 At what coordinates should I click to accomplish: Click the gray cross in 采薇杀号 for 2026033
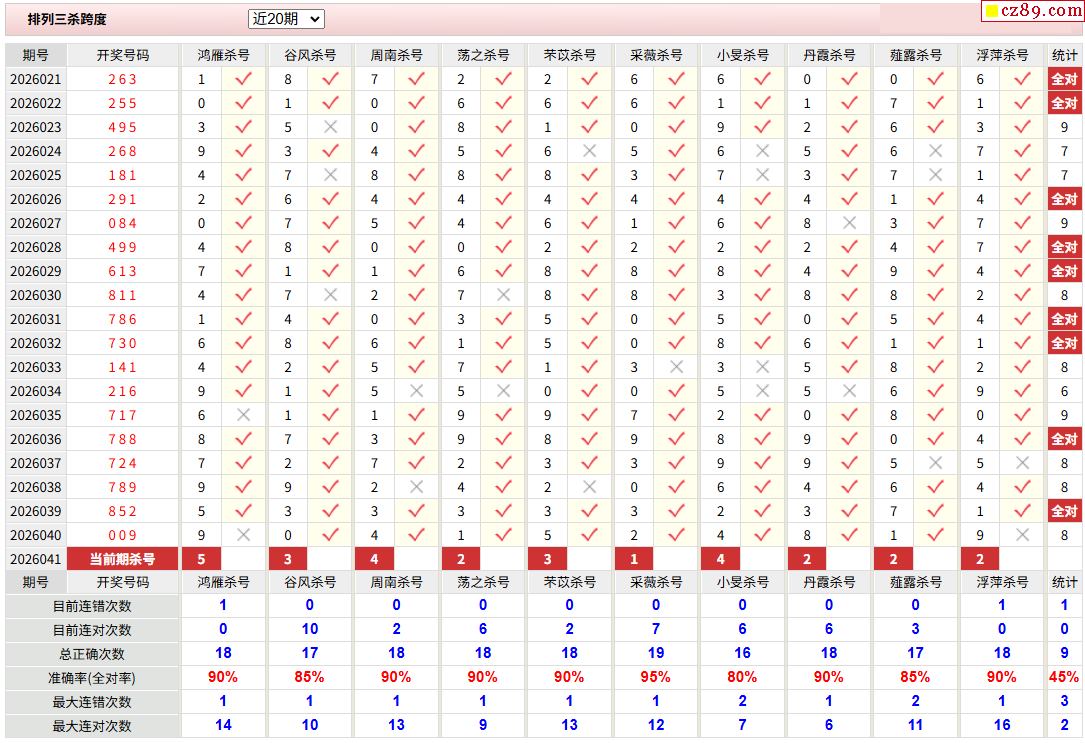point(676,367)
